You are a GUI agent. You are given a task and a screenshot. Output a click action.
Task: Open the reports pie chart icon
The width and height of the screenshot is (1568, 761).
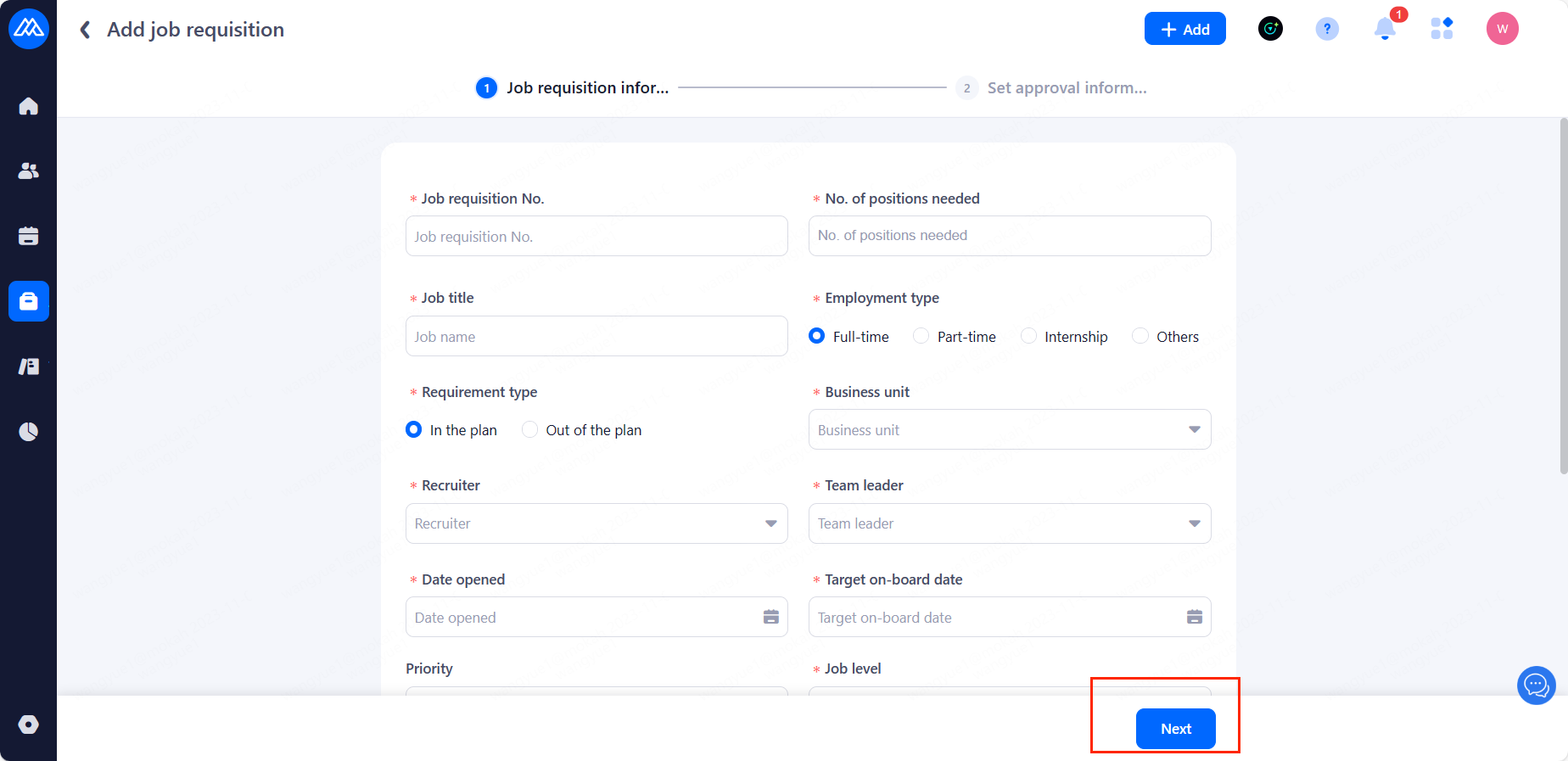click(29, 432)
